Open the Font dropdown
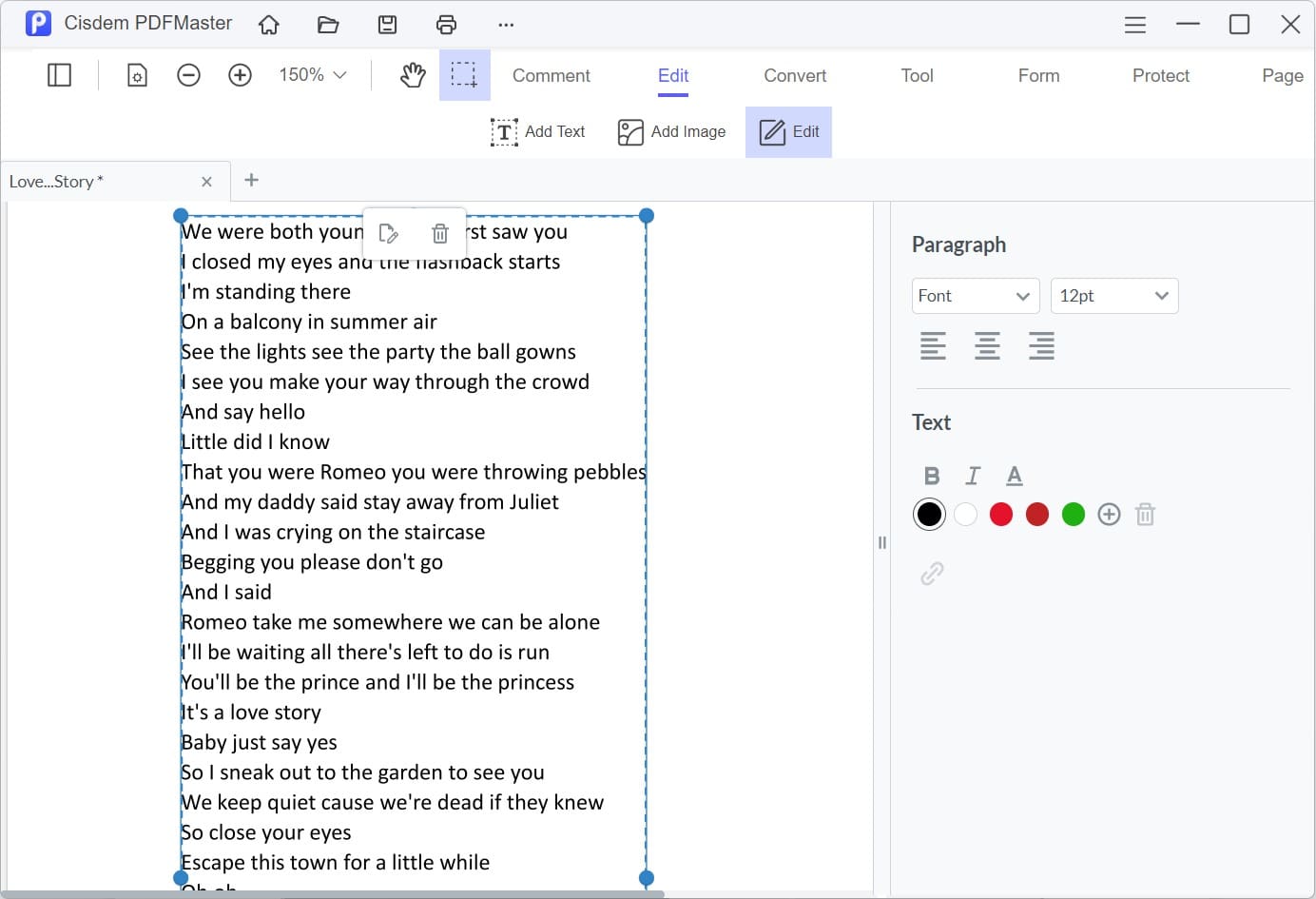The image size is (1316, 899). click(975, 296)
